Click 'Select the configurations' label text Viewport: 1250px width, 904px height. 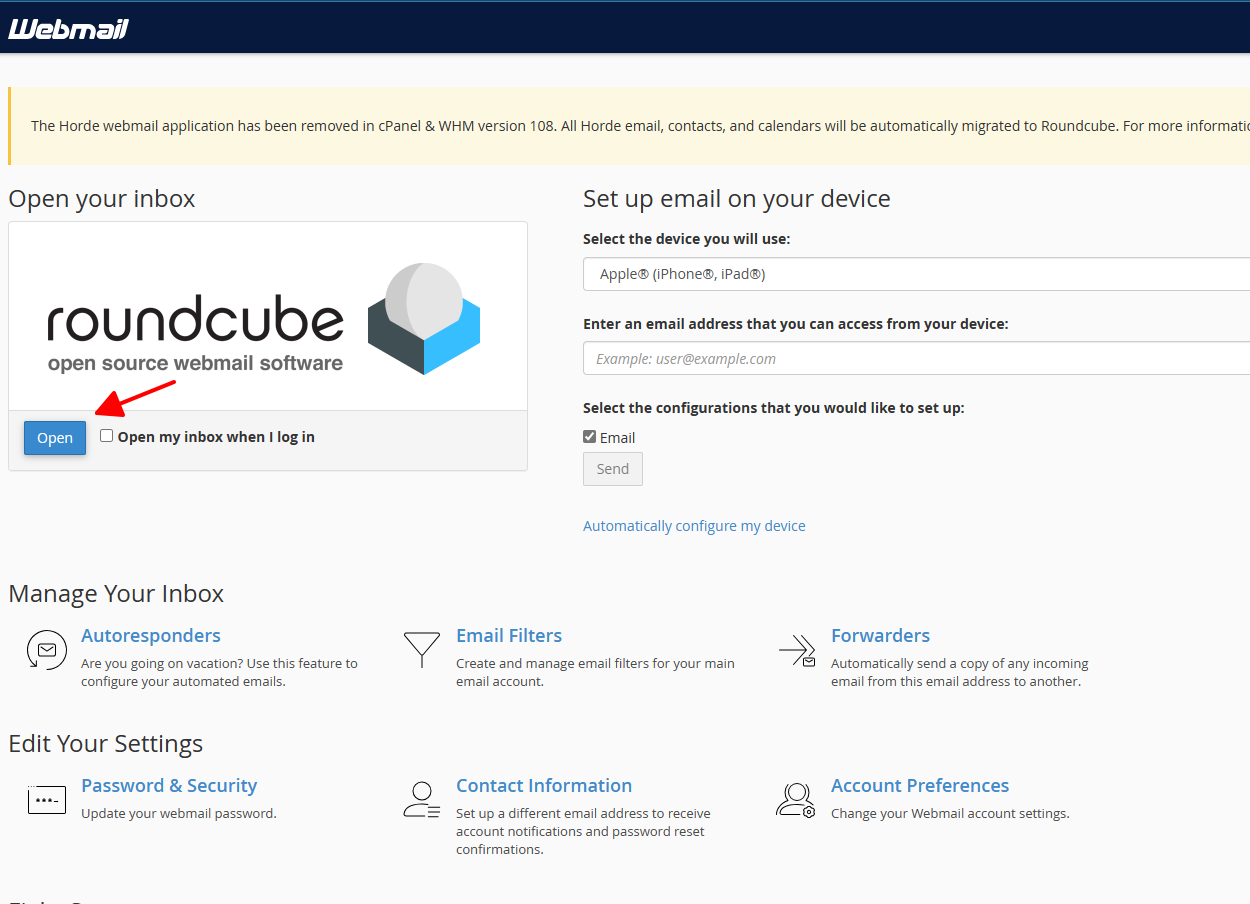click(774, 408)
